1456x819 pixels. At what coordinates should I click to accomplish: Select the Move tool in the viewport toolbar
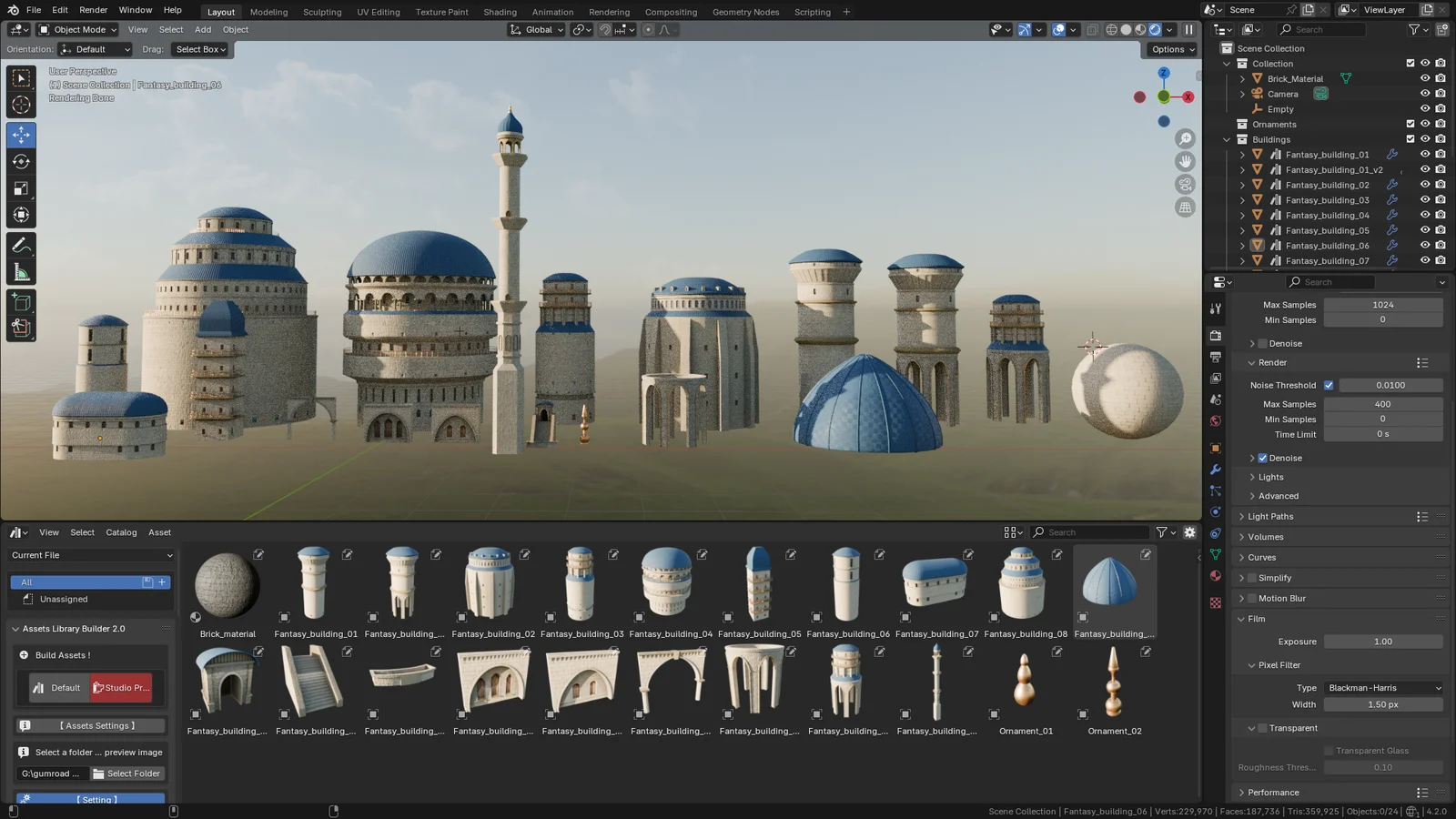click(x=20, y=135)
